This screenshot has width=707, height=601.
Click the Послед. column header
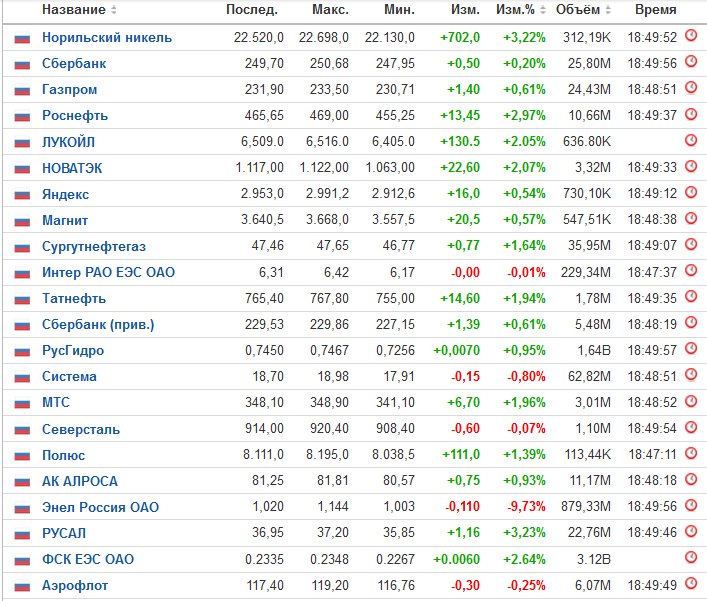pos(252,9)
